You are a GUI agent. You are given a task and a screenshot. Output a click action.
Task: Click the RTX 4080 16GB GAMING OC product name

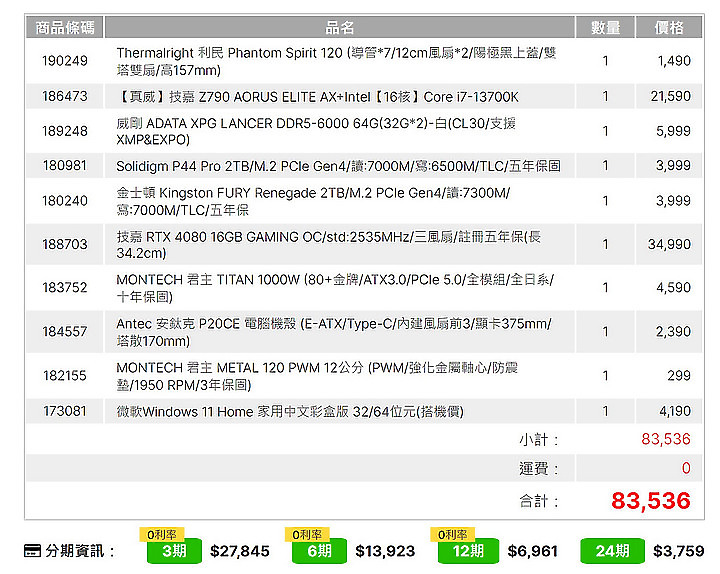[x=329, y=244]
